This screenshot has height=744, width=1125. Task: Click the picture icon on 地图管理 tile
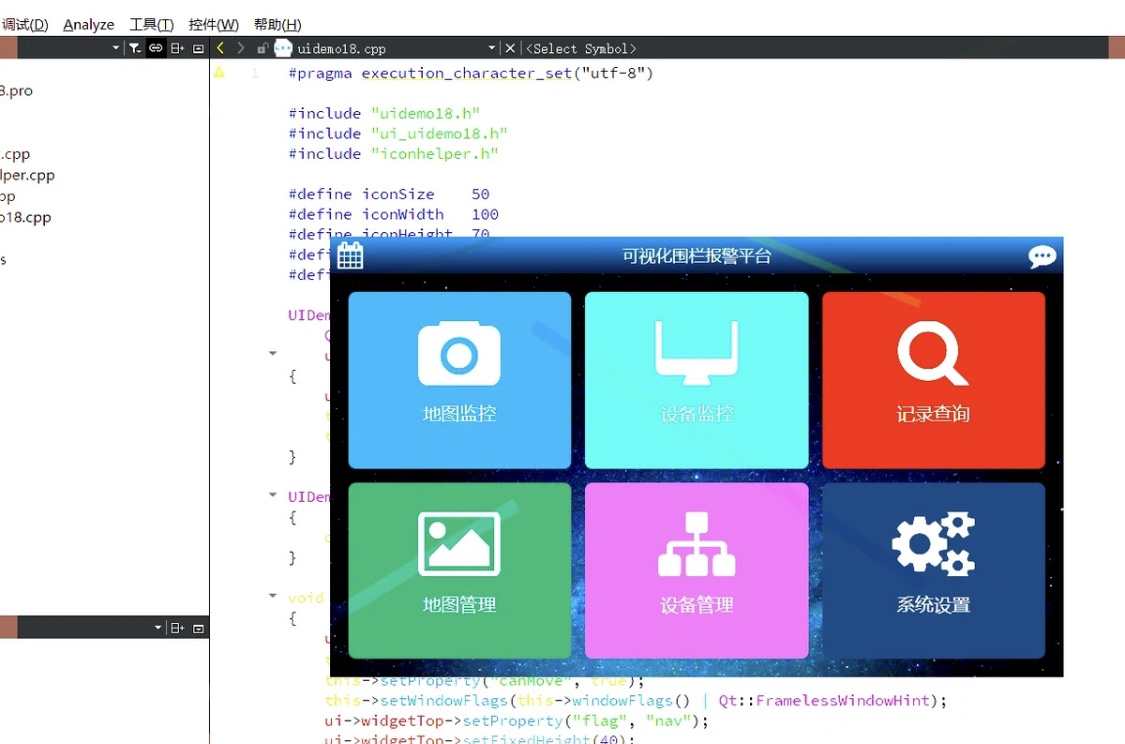459,543
